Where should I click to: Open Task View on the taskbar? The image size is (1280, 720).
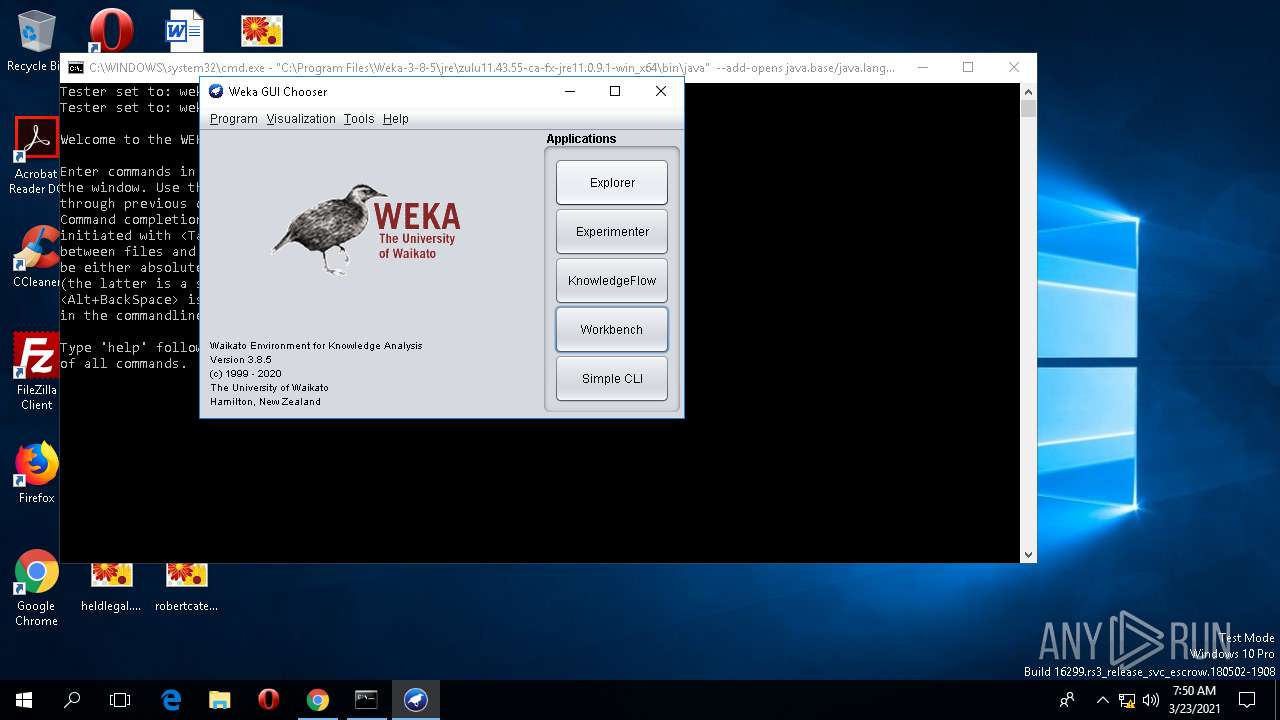120,700
